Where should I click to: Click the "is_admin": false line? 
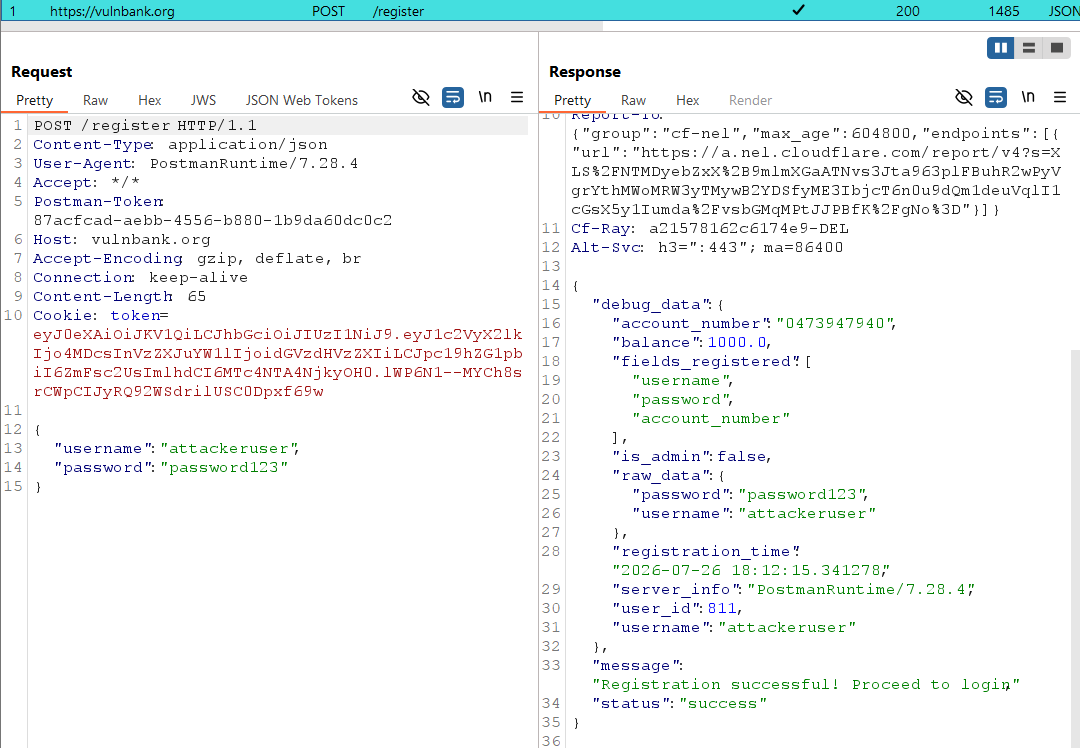click(692, 457)
